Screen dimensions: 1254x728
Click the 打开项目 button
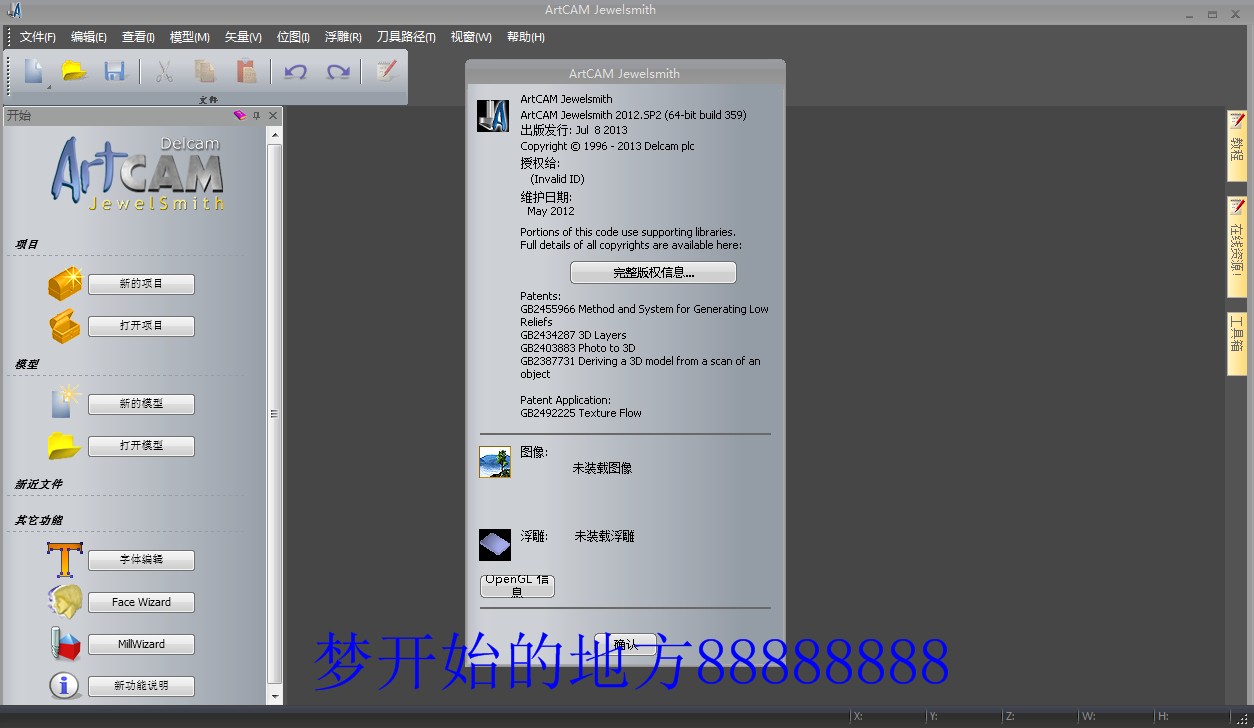coord(141,326)
